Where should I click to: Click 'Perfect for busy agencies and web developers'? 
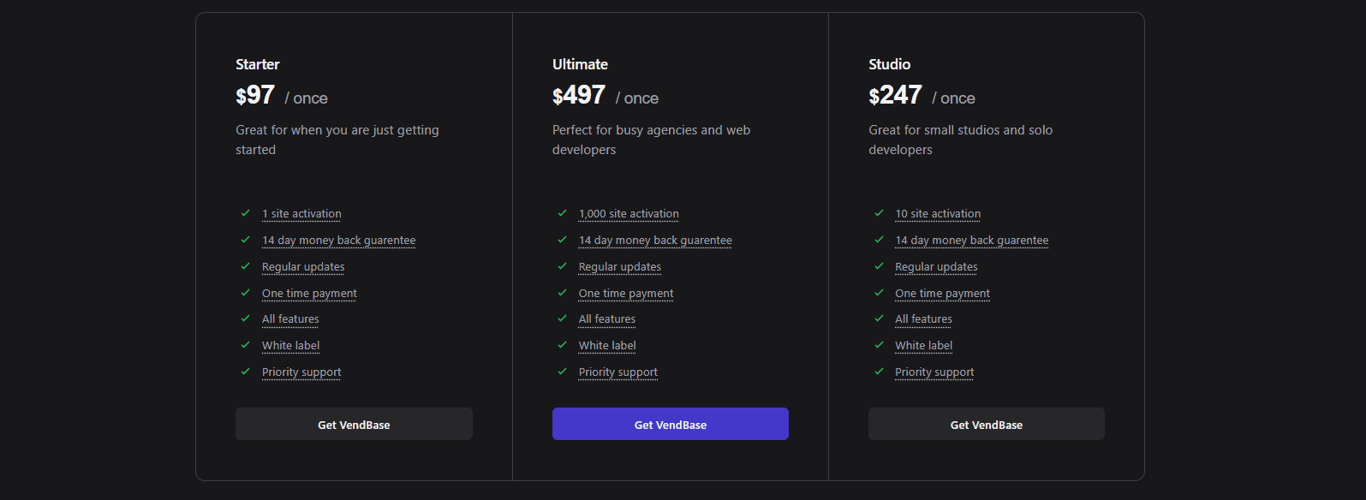coord(651,140)
